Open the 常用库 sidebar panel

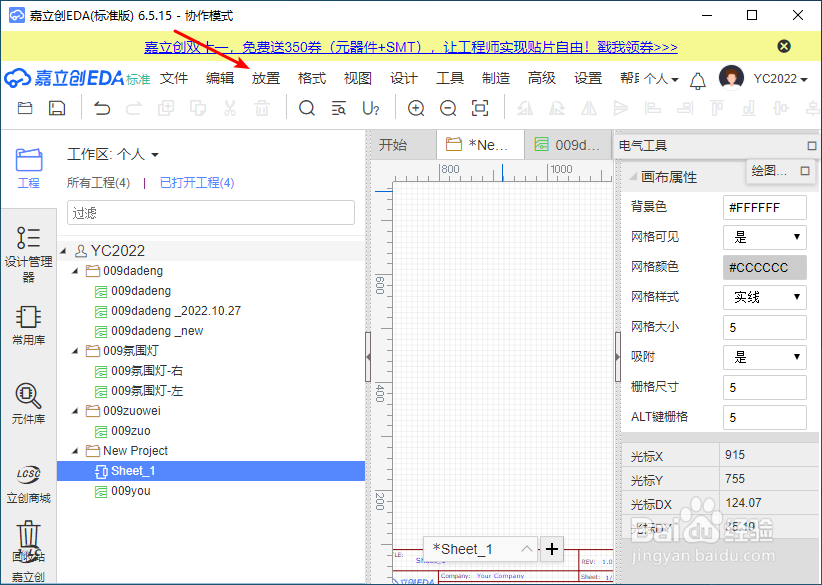[x=29, y=326]
